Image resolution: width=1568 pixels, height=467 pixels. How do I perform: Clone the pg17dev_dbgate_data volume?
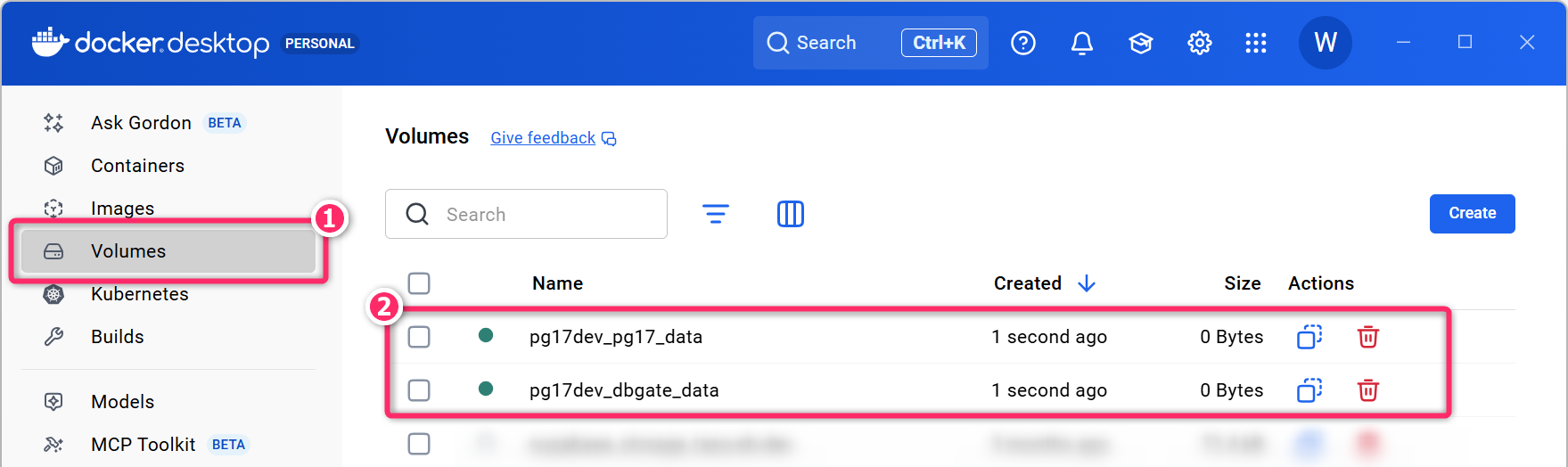click(1309, 390)
